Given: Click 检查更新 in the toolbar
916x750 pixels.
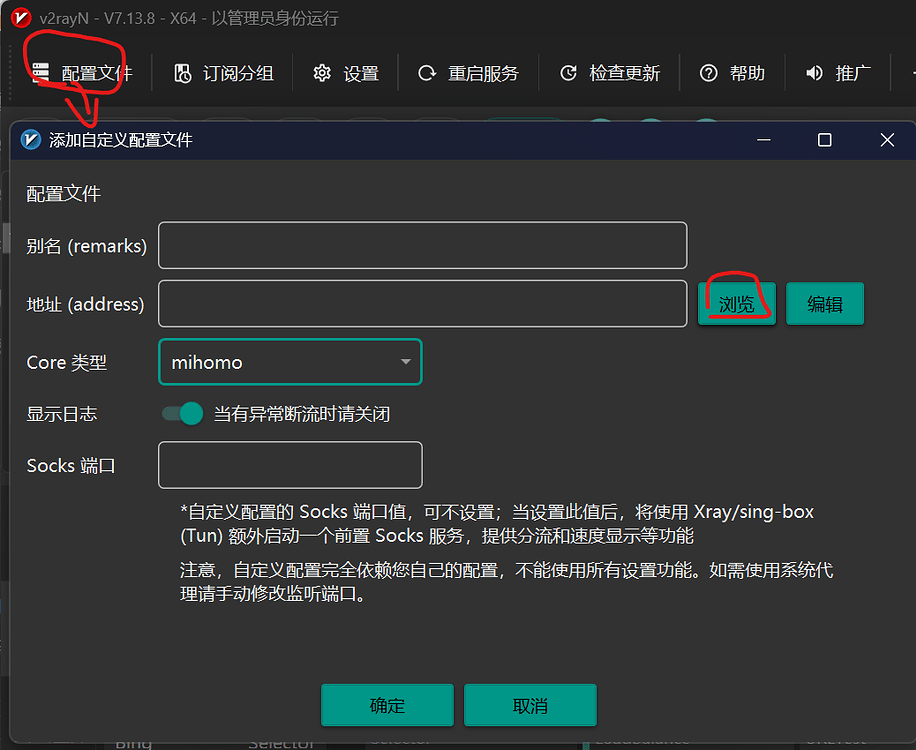Looking at the screenshot, I should (x=610, y=73).
